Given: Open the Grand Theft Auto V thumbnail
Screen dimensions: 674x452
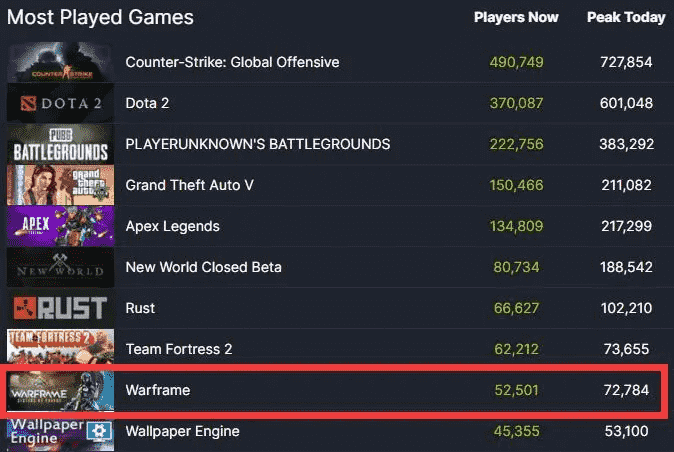Looking at the screenshot, I should point(61,185).
